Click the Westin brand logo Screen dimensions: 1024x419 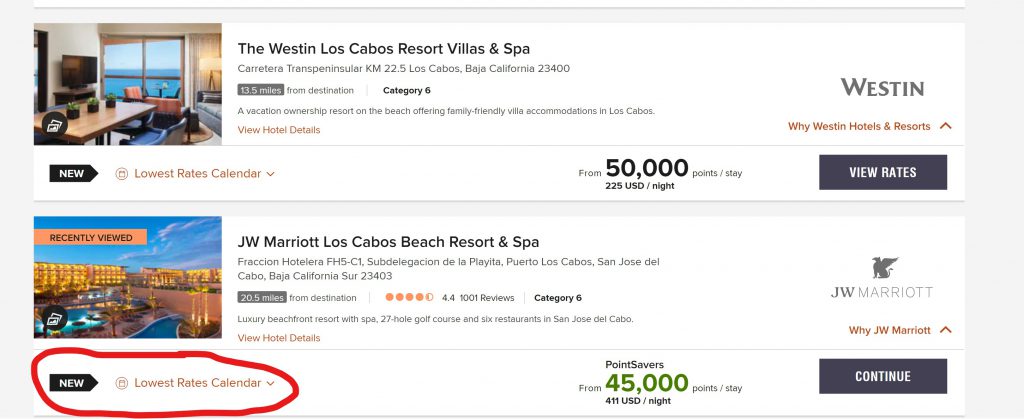pos(882,87)
